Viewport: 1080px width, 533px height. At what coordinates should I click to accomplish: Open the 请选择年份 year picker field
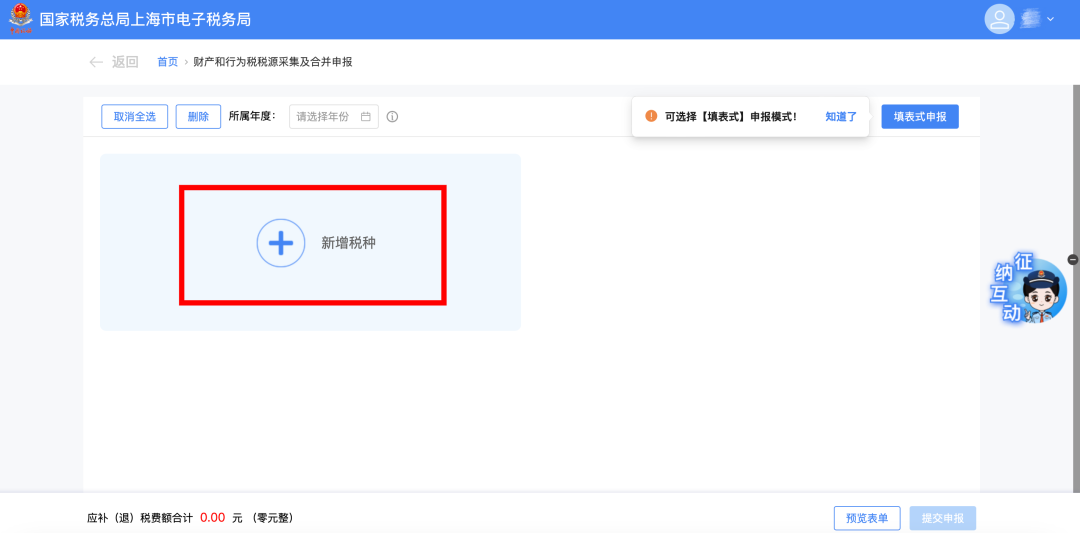pos(333,116)
